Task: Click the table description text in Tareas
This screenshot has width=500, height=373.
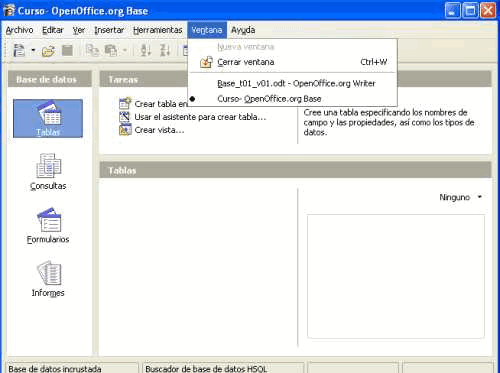Action: click(389, 122)
